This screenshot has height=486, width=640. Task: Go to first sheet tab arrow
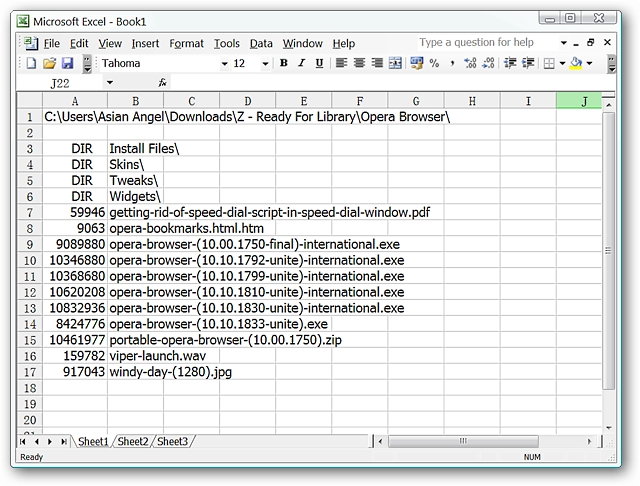pos(23,442)
